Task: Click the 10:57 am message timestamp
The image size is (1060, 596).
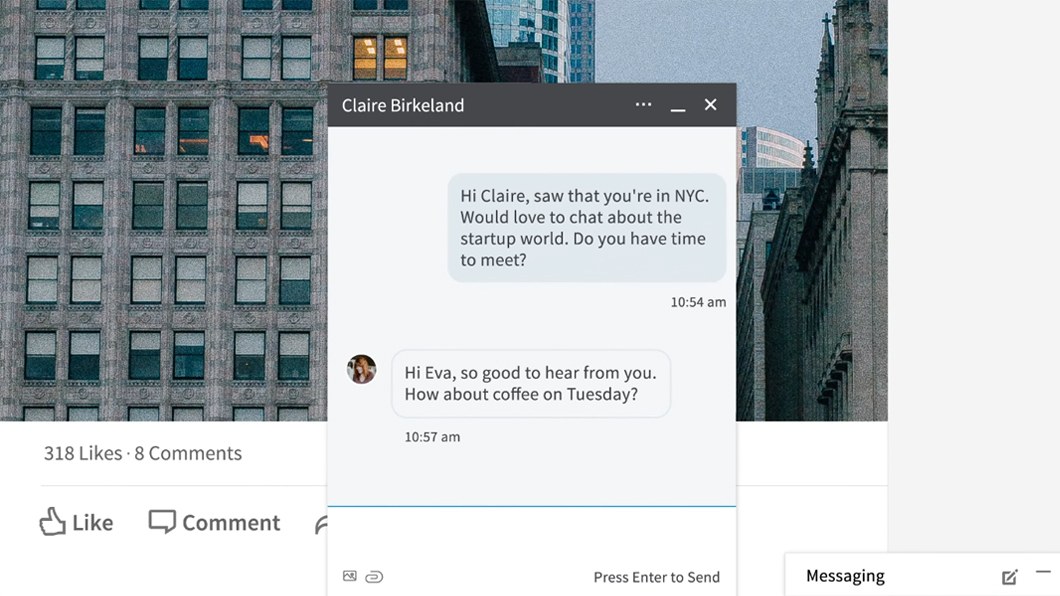Action: coord(432,437)
